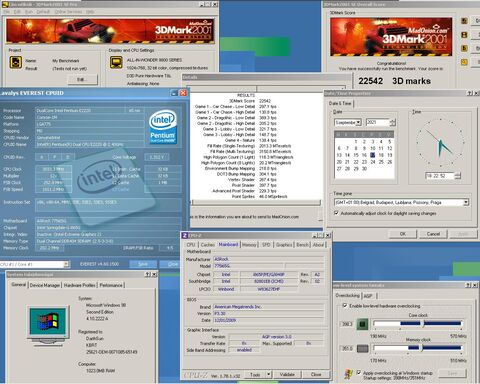Click the 3DMark2001 title bar application icon
This screenshot has height=384, width=480.
point(5,4)
